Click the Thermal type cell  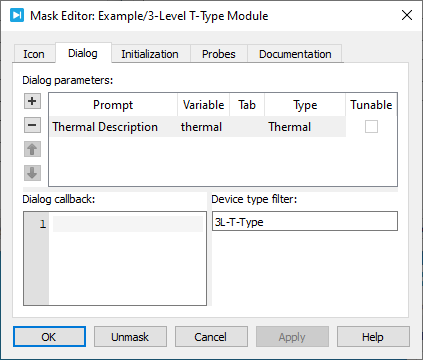pyautogui.click(x=305, y=127)
